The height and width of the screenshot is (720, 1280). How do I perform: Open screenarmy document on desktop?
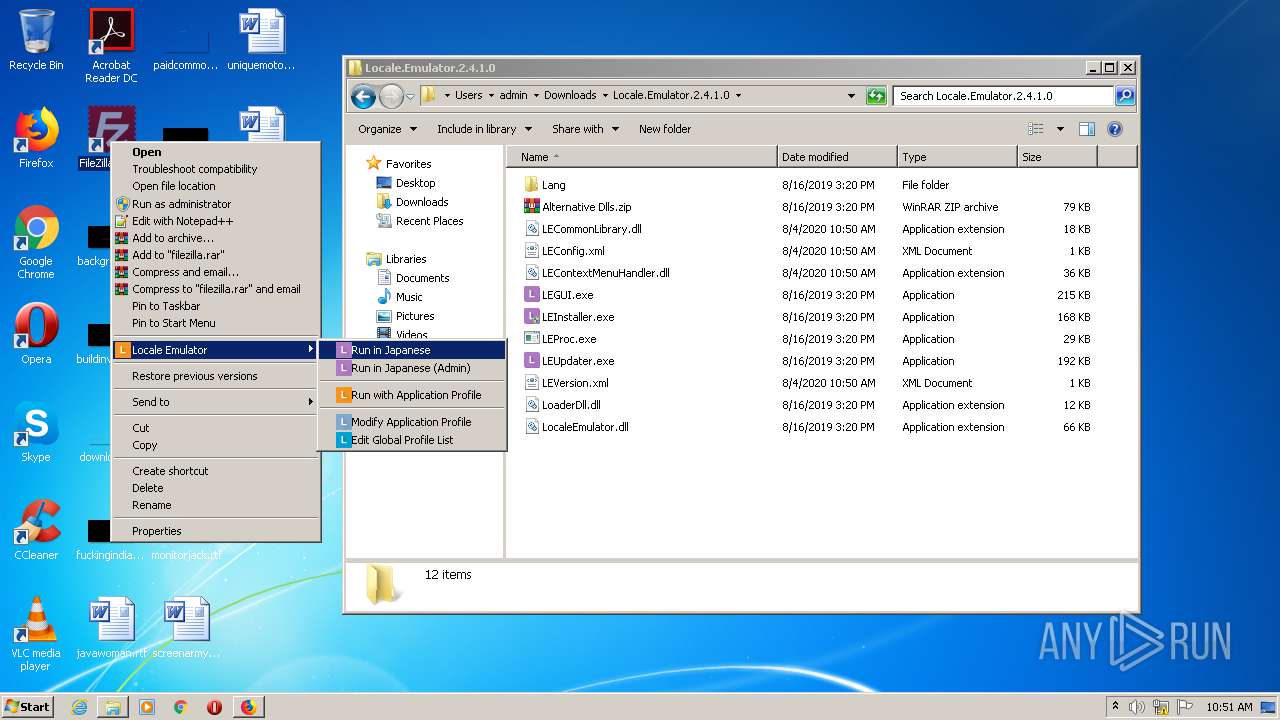[186, 628]
